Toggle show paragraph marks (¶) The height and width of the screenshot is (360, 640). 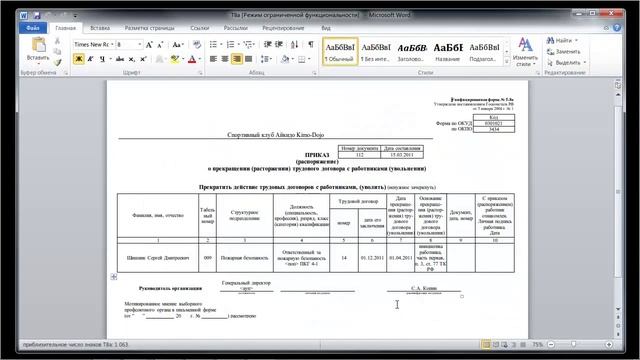pyautogui.click(x=311, y=44)
